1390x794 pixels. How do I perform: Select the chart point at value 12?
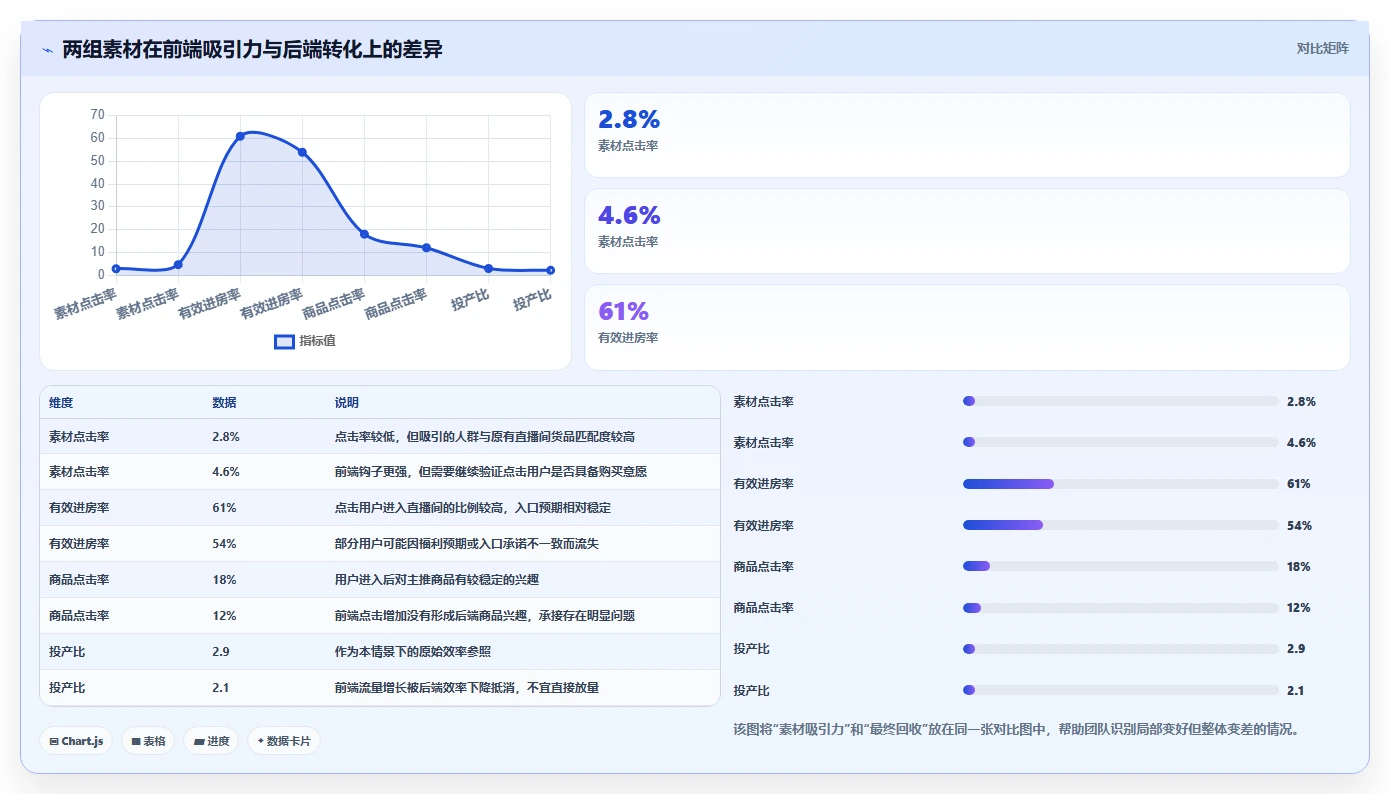coord(426,248)
